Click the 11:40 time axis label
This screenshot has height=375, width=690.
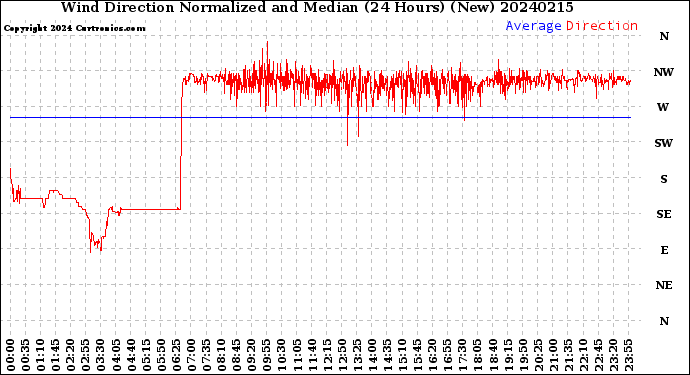point(312,355)
